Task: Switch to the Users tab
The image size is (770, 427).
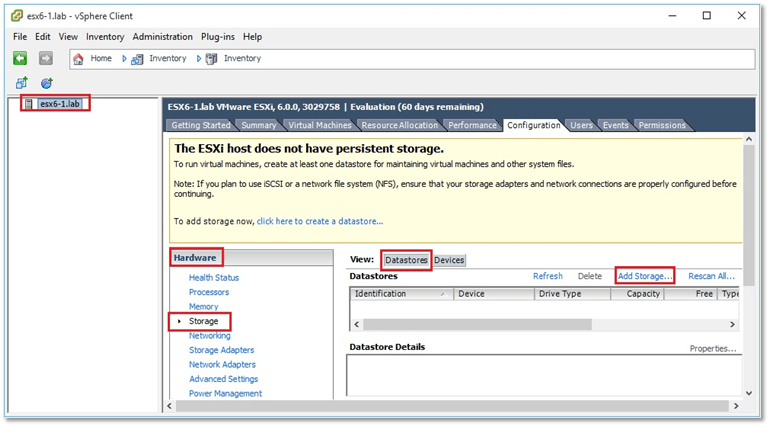Action: pos(581,125)
